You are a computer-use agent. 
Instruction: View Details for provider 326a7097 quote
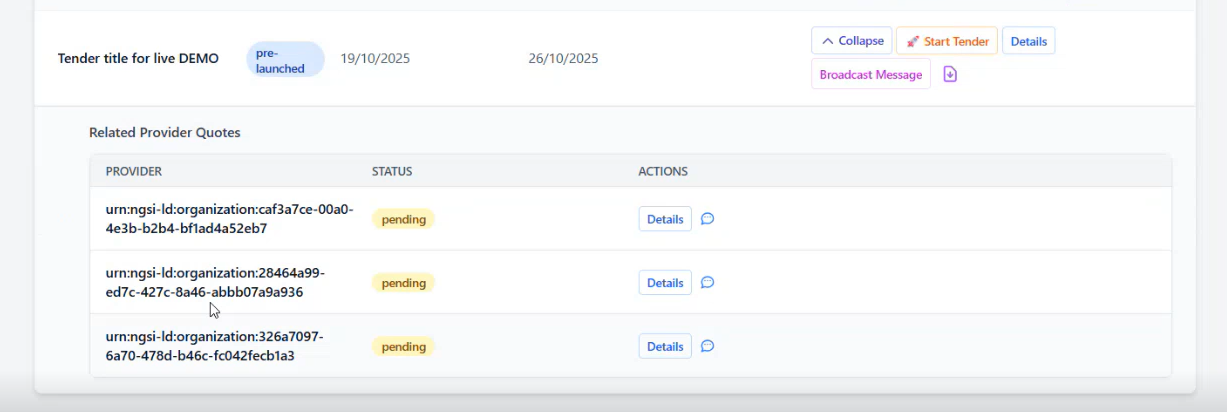pyautogui.click(x=665, y=347)
